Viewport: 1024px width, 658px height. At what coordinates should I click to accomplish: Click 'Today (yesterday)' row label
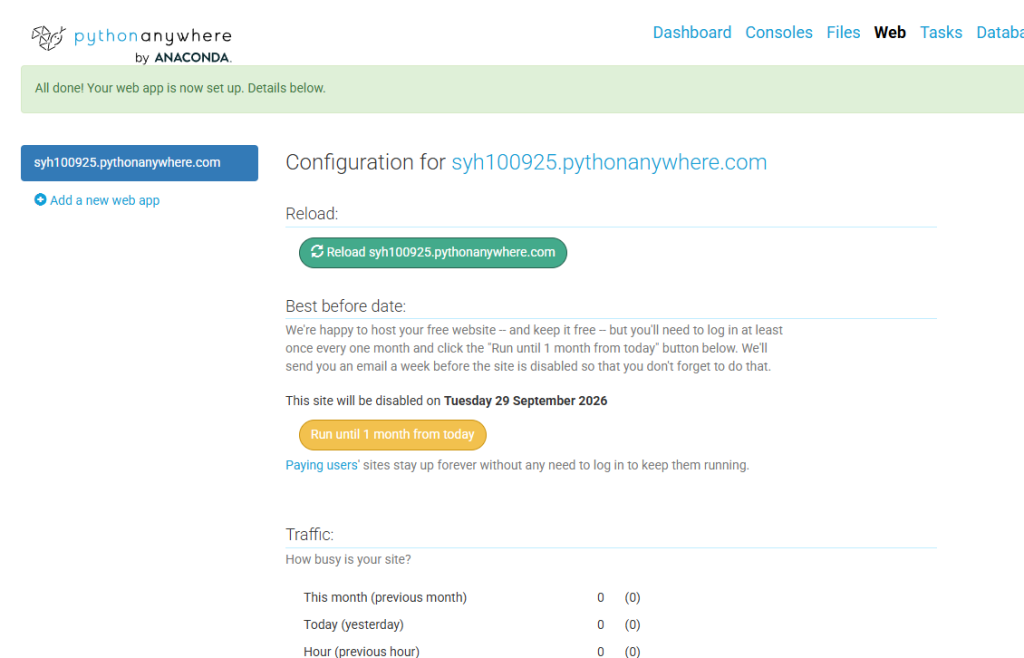coord(353,625)
